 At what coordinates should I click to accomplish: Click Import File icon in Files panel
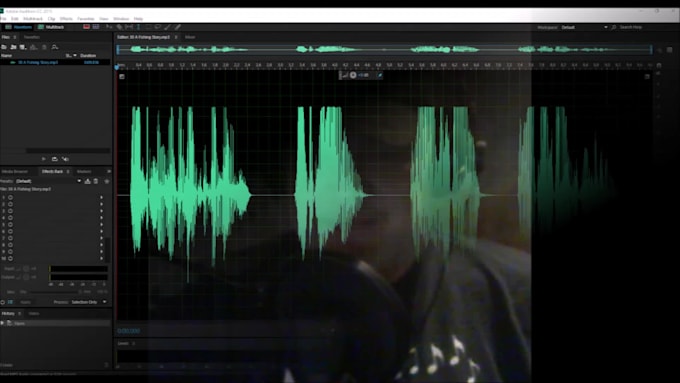(13, 47)
